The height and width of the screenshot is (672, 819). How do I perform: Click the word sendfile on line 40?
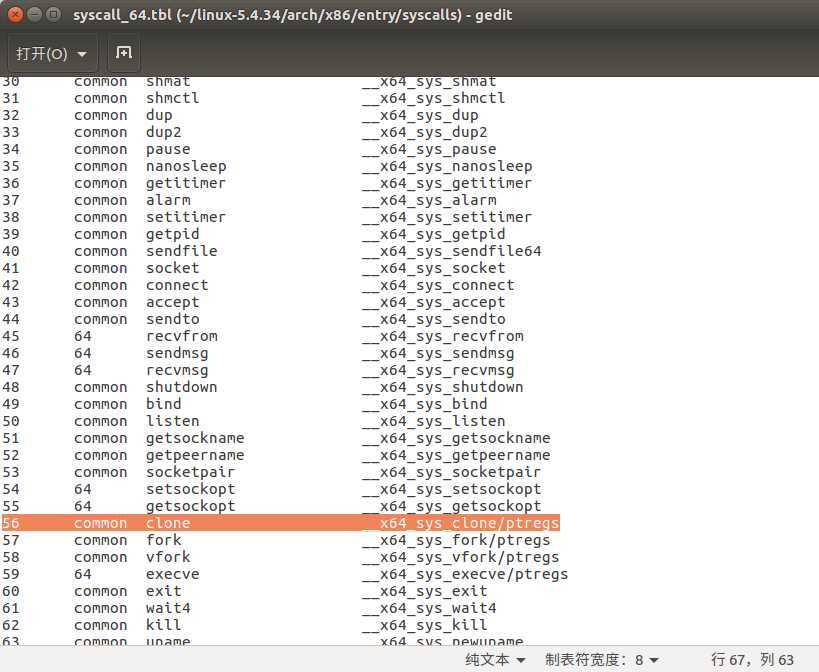[x=181, y=251]
